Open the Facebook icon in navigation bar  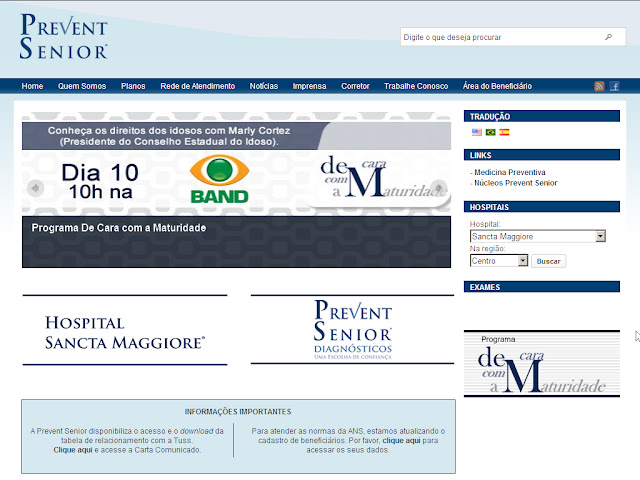pyautogui.click(x=615, y=86)
